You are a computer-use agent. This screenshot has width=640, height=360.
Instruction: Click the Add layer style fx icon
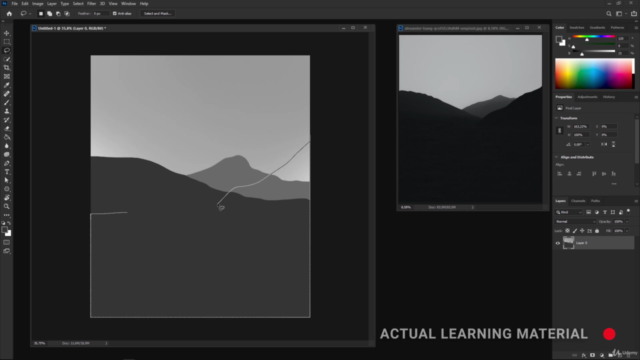pyautogui.click(x=584, y=355)
